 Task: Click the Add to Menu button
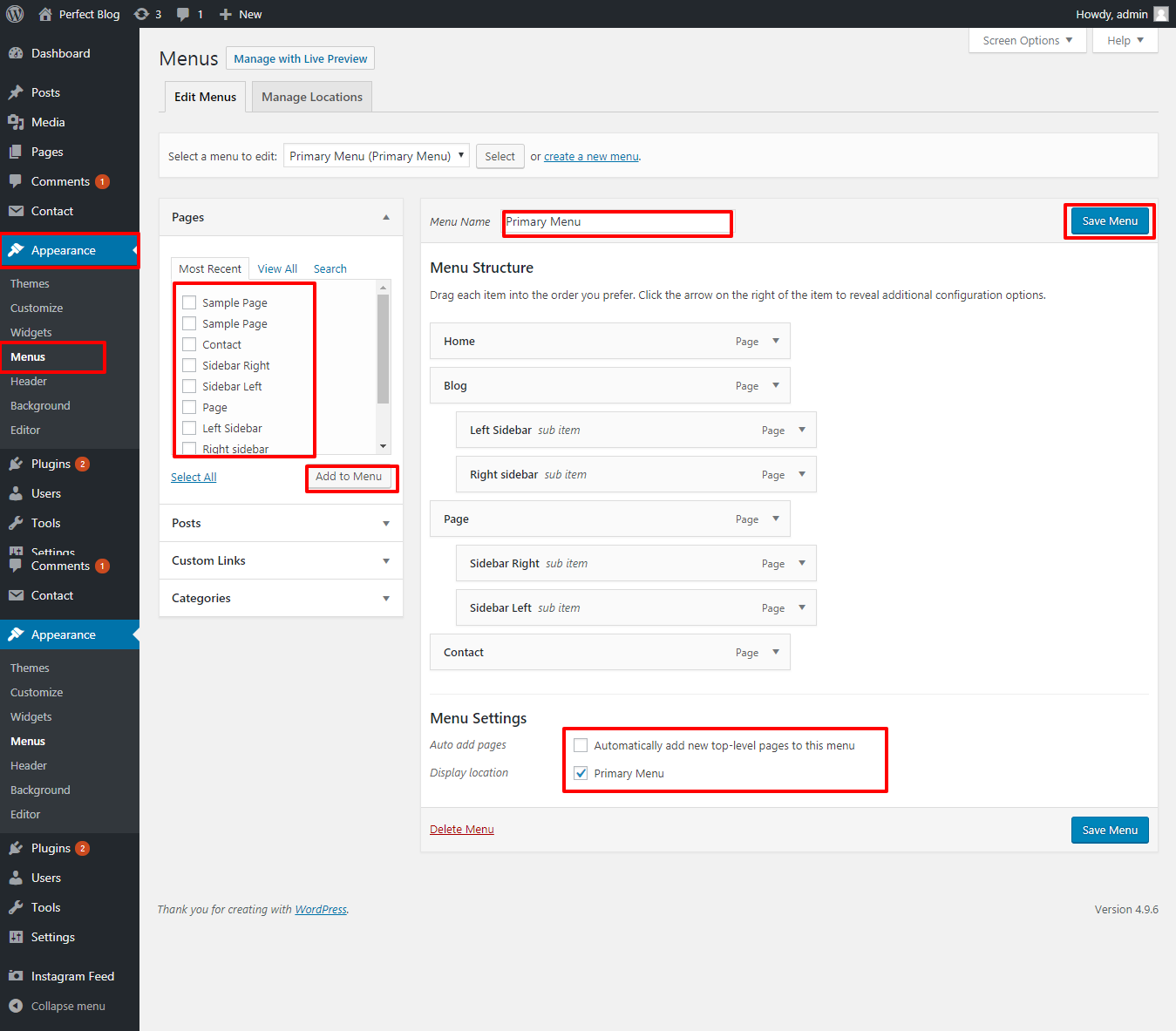pyautogui.click(x=349, y=477)
